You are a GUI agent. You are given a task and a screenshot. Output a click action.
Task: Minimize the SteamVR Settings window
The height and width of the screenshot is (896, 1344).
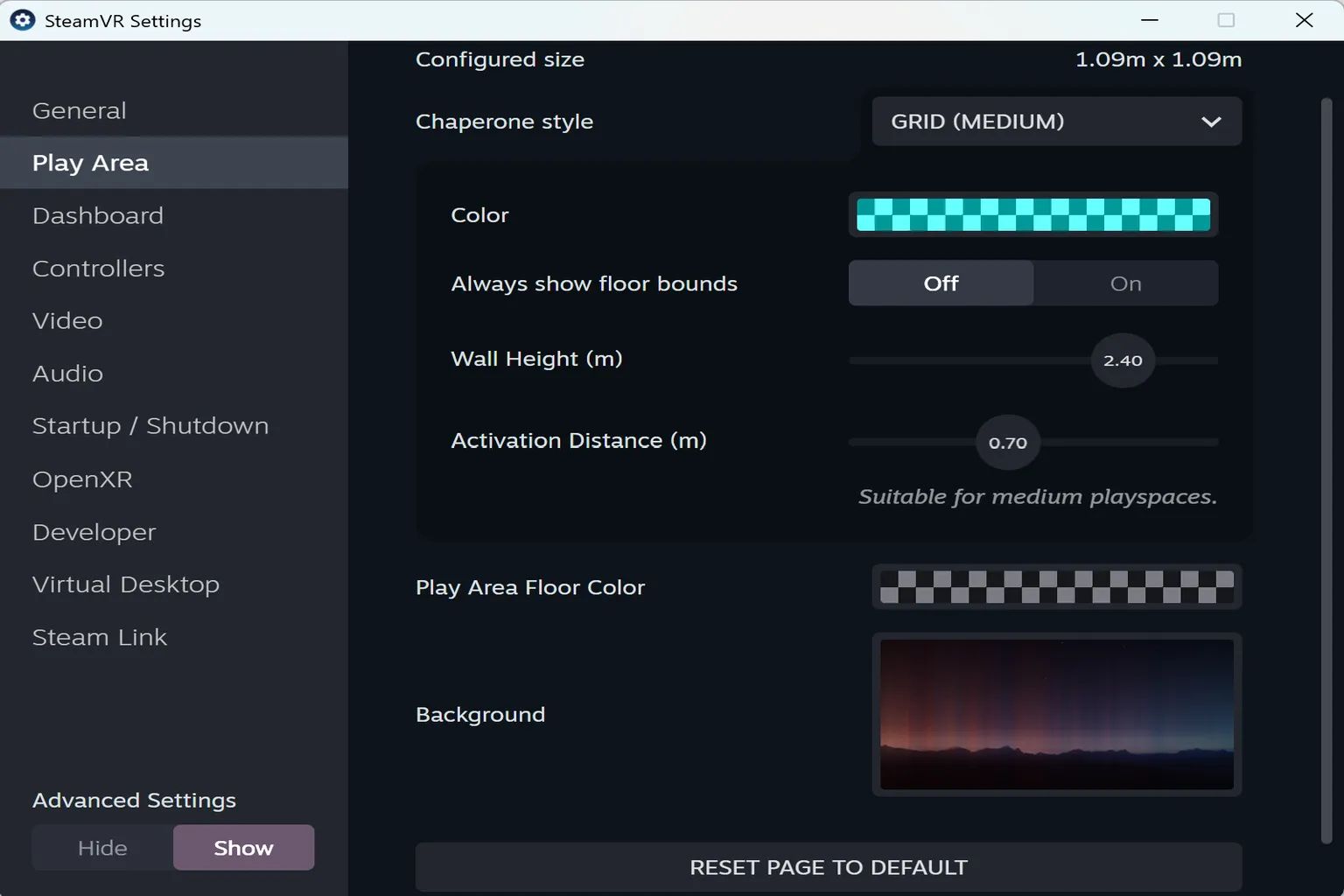click(x=1150, y=20)
